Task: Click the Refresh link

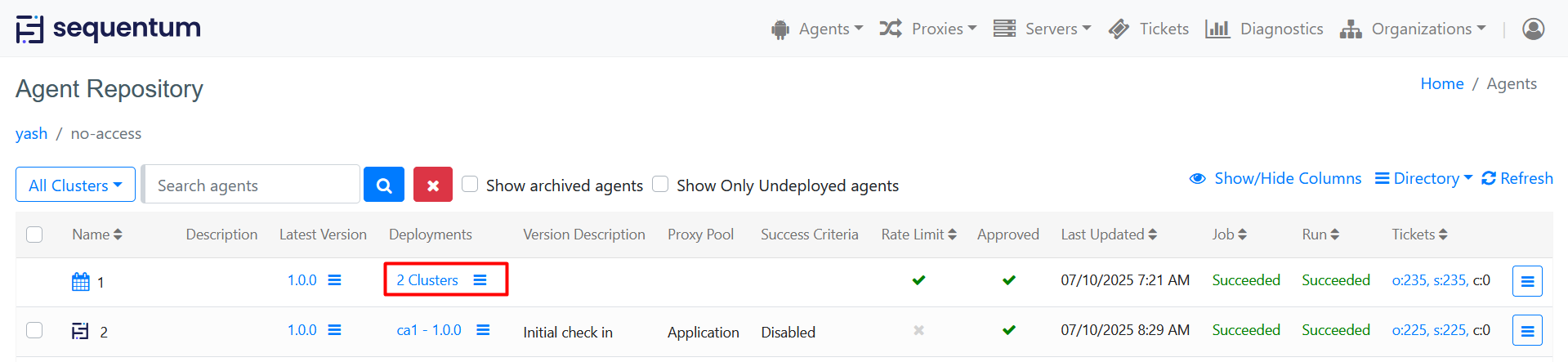Action: coord(1517,178)
